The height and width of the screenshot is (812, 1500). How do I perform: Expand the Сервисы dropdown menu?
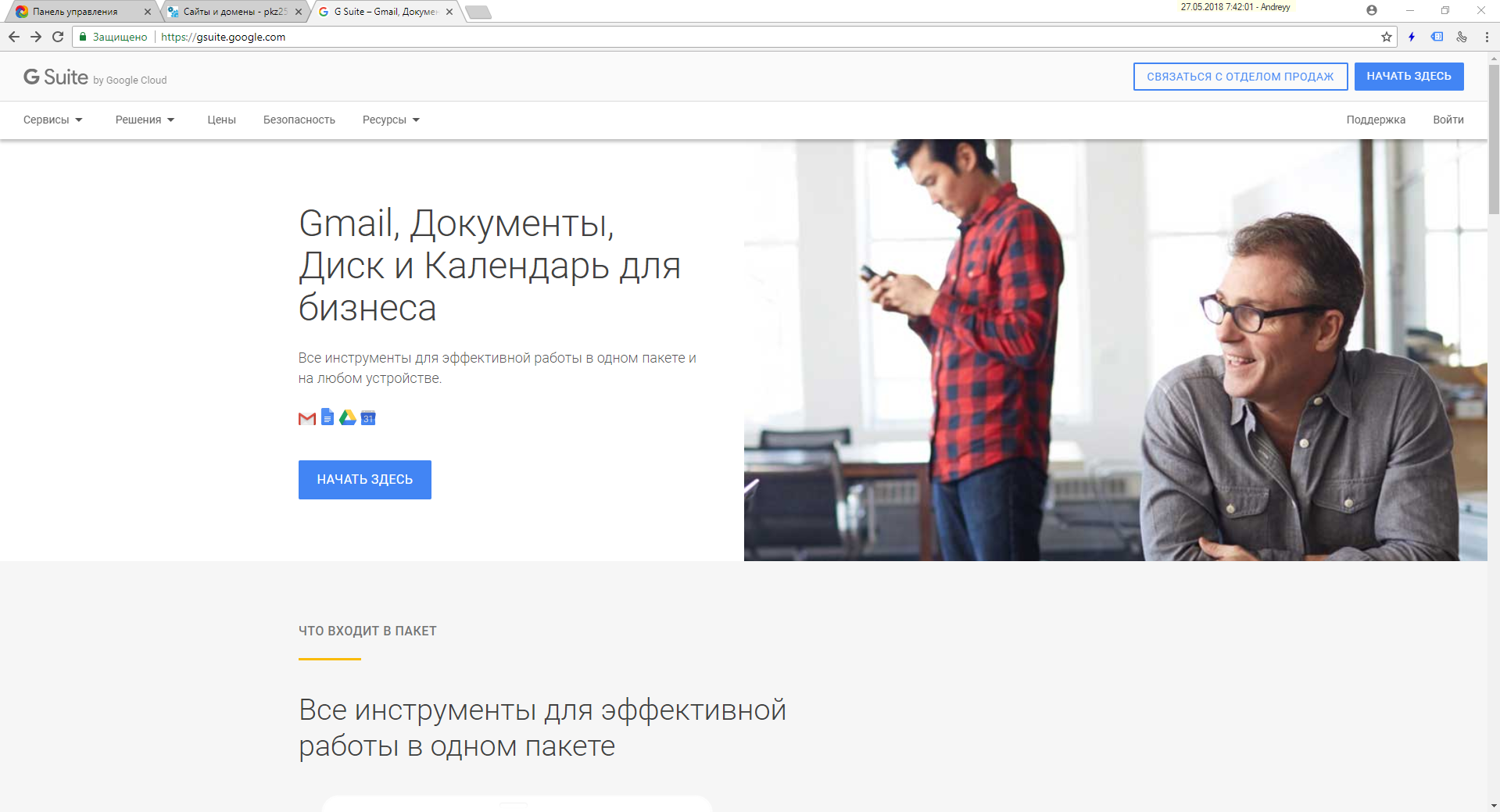(x=52, y=120)
